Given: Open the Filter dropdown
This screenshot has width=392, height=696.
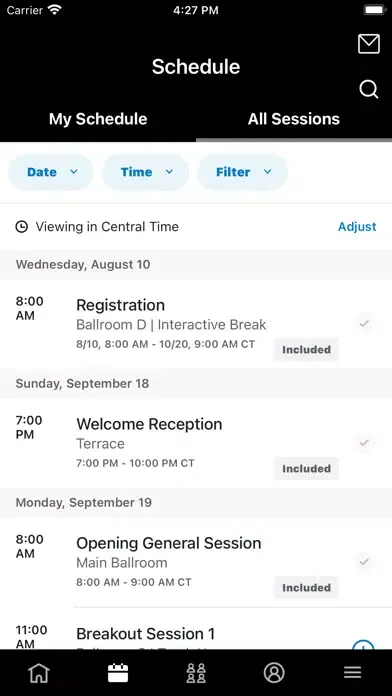Looking at the screenshot, I should (x=242, y=172).
